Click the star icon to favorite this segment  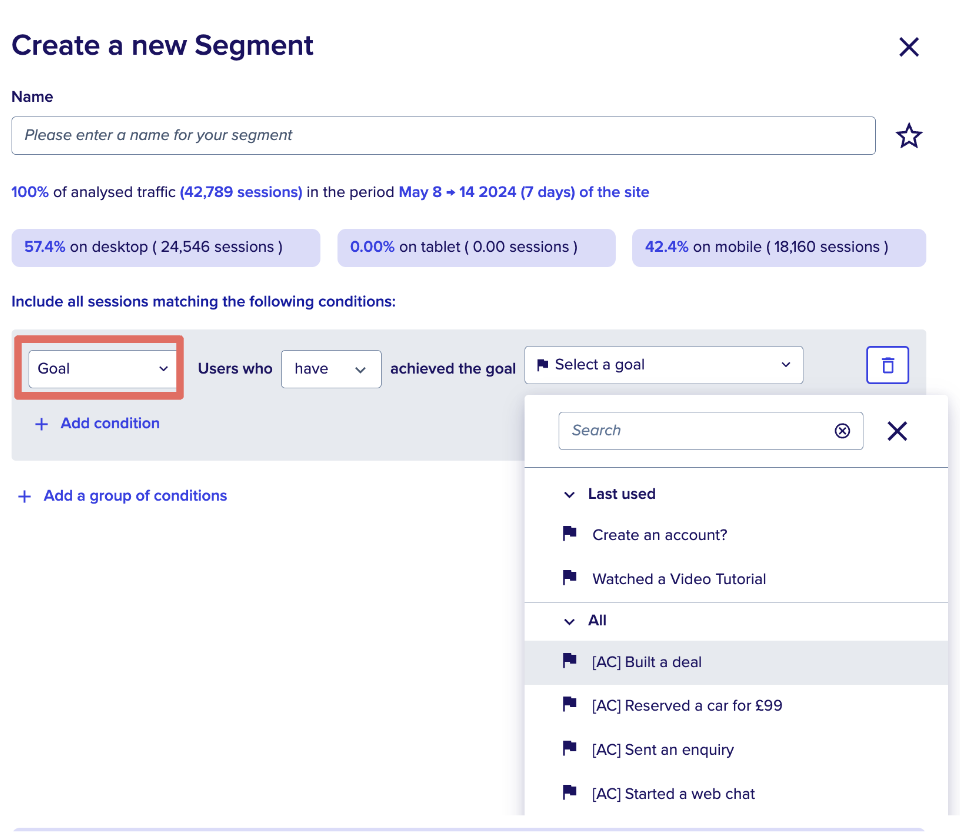click(909, 135)
